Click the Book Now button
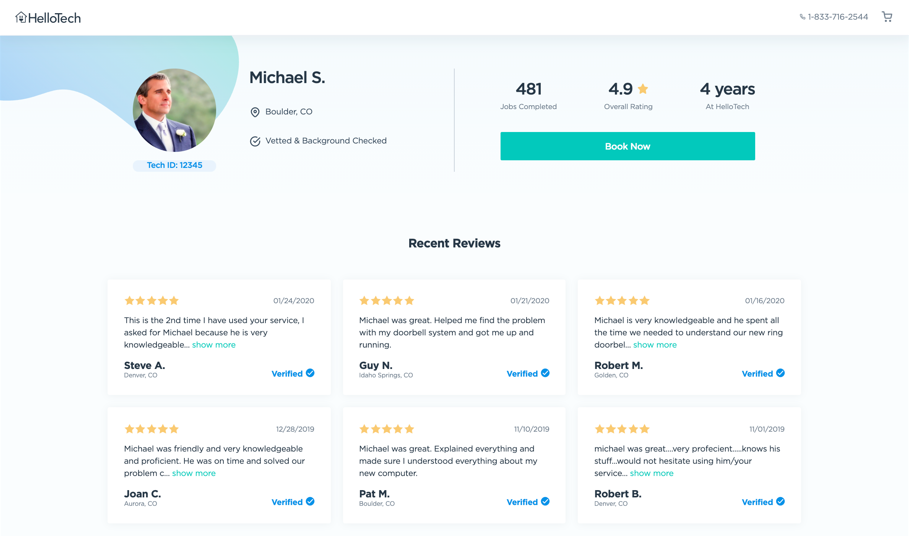 pos(627,146)
